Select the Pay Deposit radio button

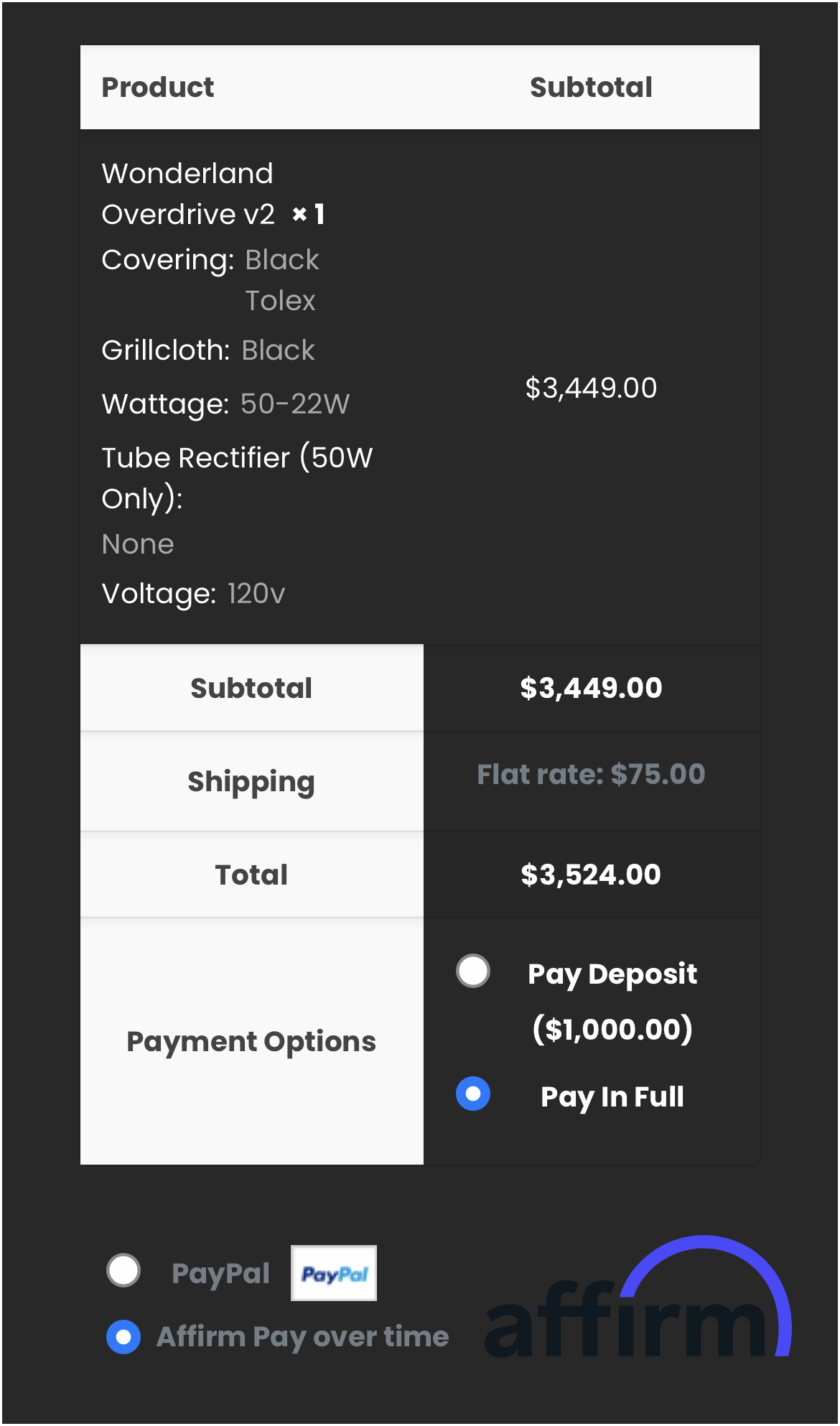click(473, 971)
